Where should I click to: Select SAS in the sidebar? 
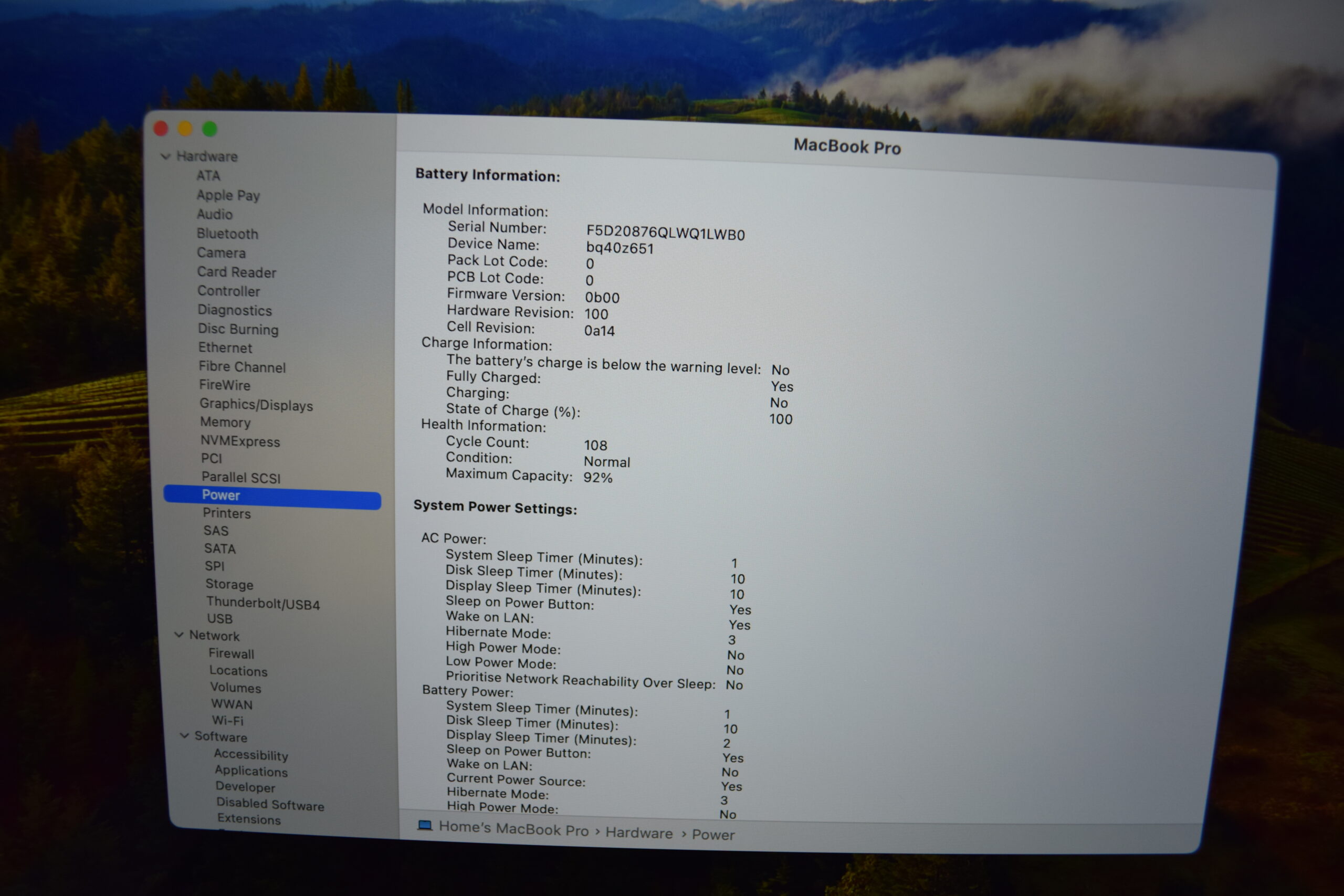216,531
